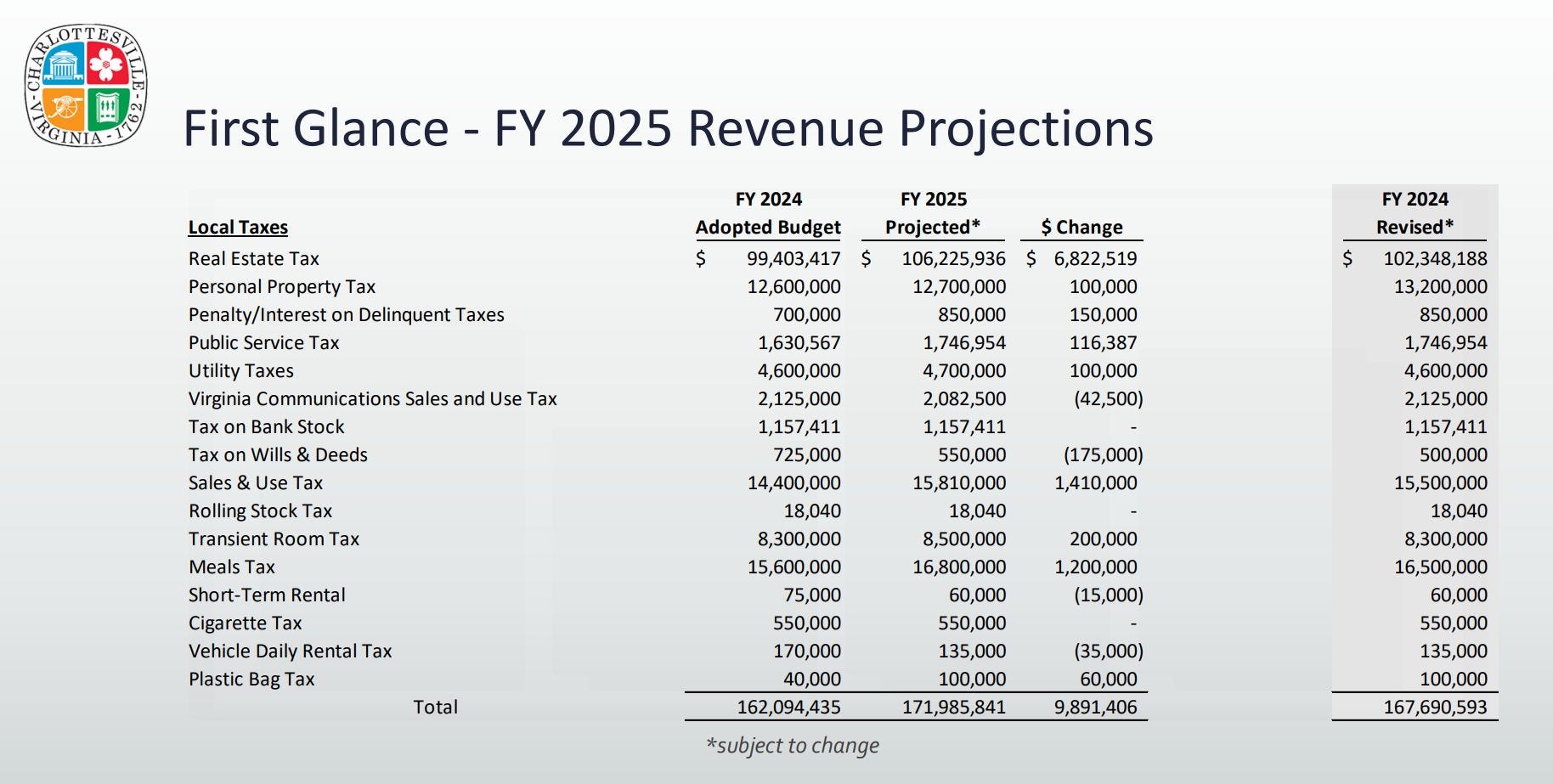Click the Utility Taxes projected value 4,700,000
Viewport: 1553px width, 784px height.
964,370
